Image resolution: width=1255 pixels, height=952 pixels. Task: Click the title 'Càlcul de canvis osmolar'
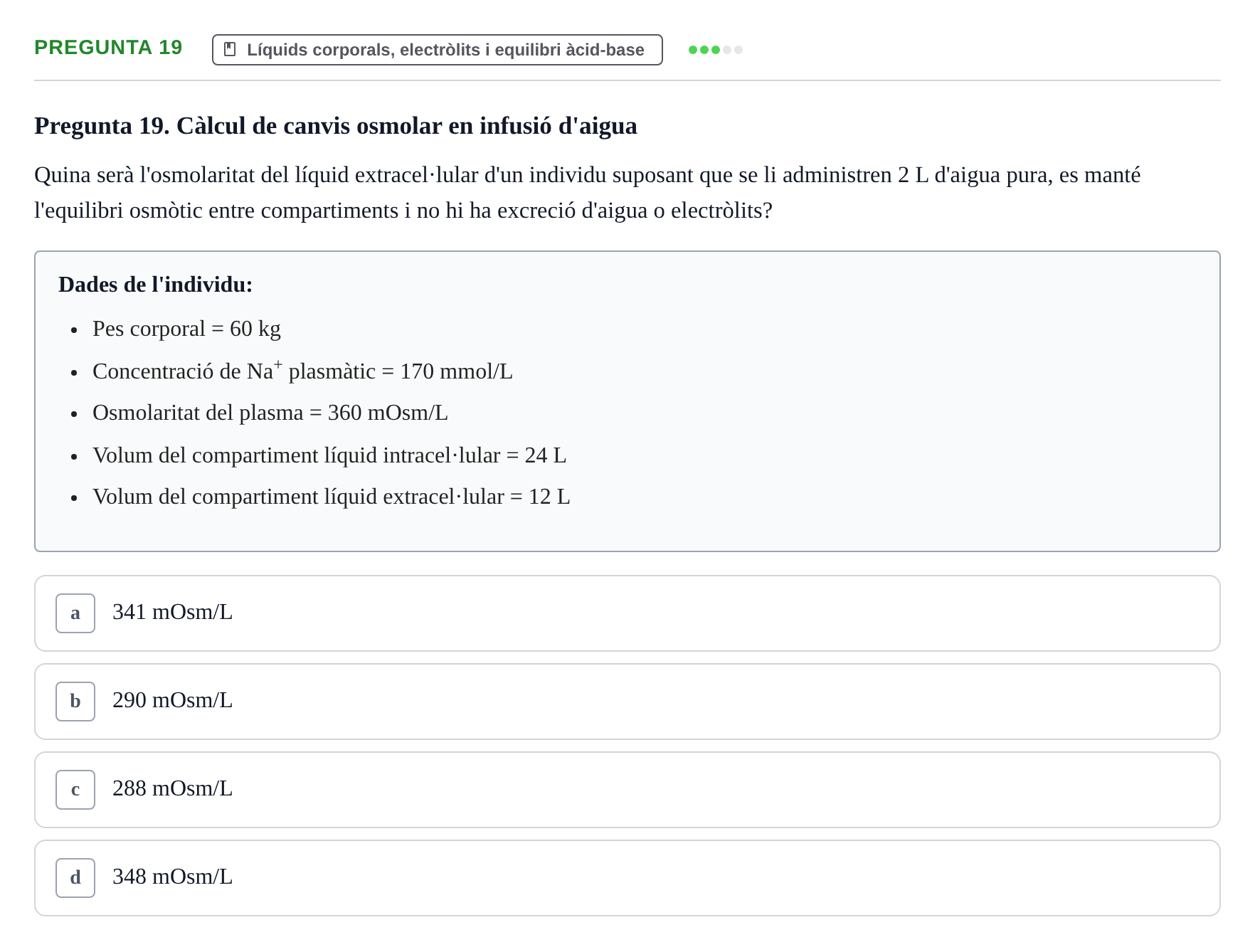click(x=336, y=126)
